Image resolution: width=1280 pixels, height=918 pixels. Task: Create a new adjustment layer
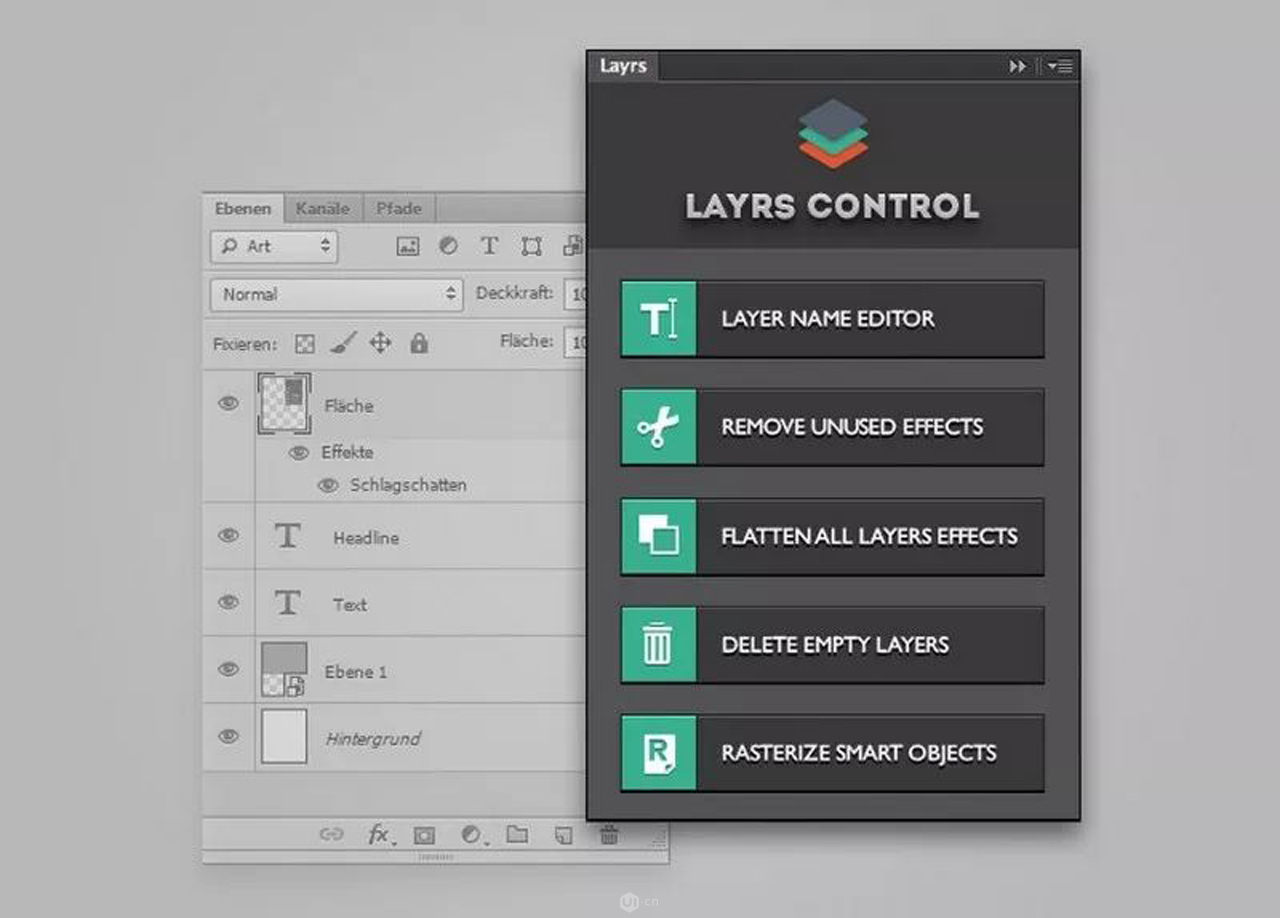(471, 835)
